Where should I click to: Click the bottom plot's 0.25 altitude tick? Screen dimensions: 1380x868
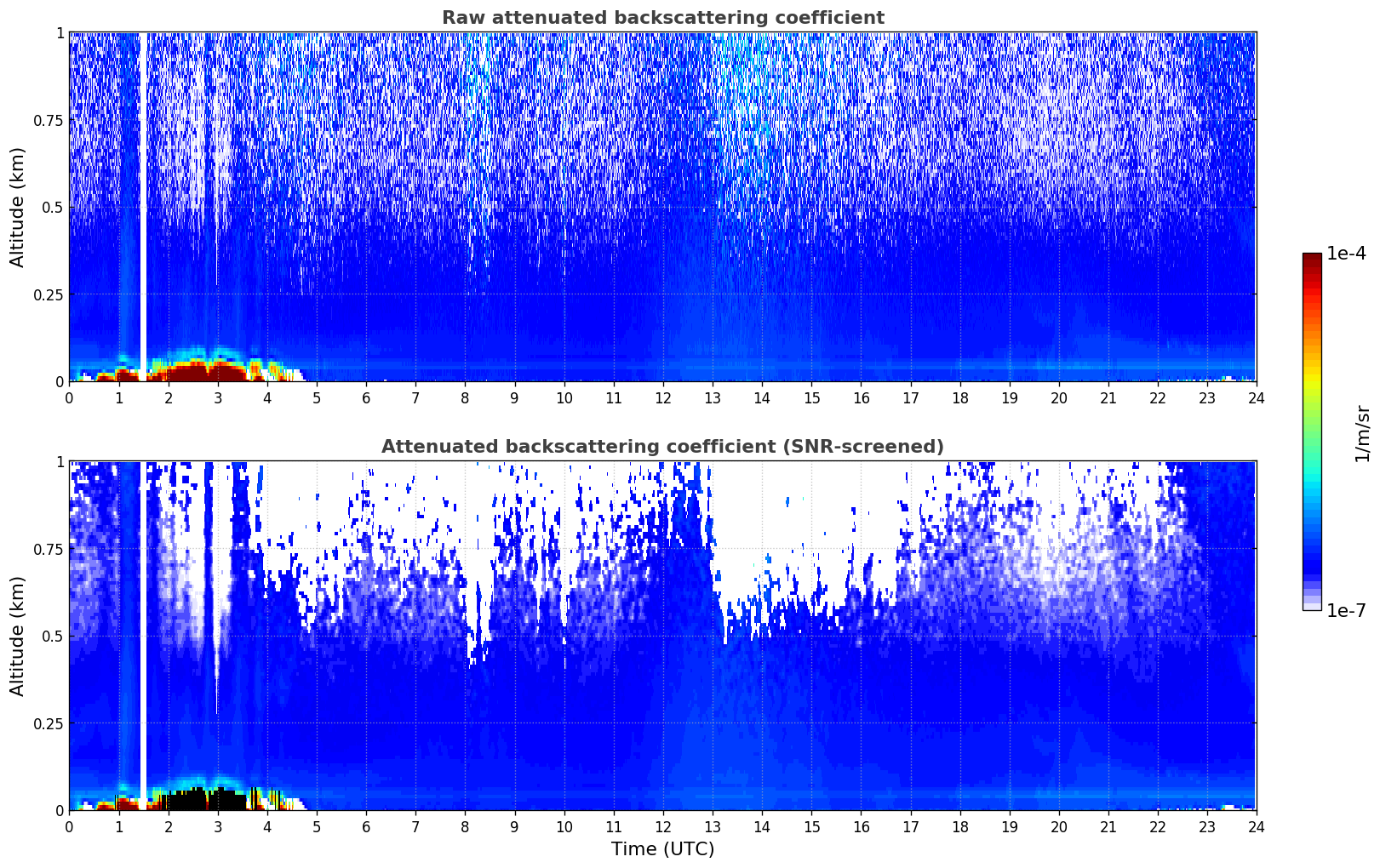pos(49,723)
